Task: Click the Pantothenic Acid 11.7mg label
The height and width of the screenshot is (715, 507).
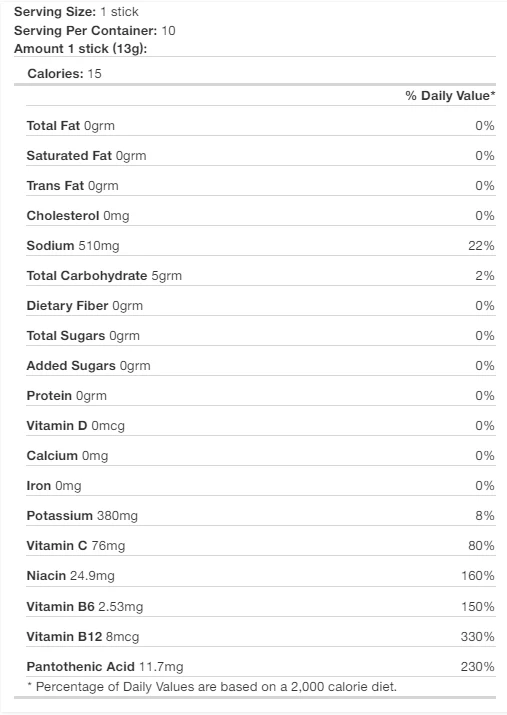Action: [x=105, y=667]
